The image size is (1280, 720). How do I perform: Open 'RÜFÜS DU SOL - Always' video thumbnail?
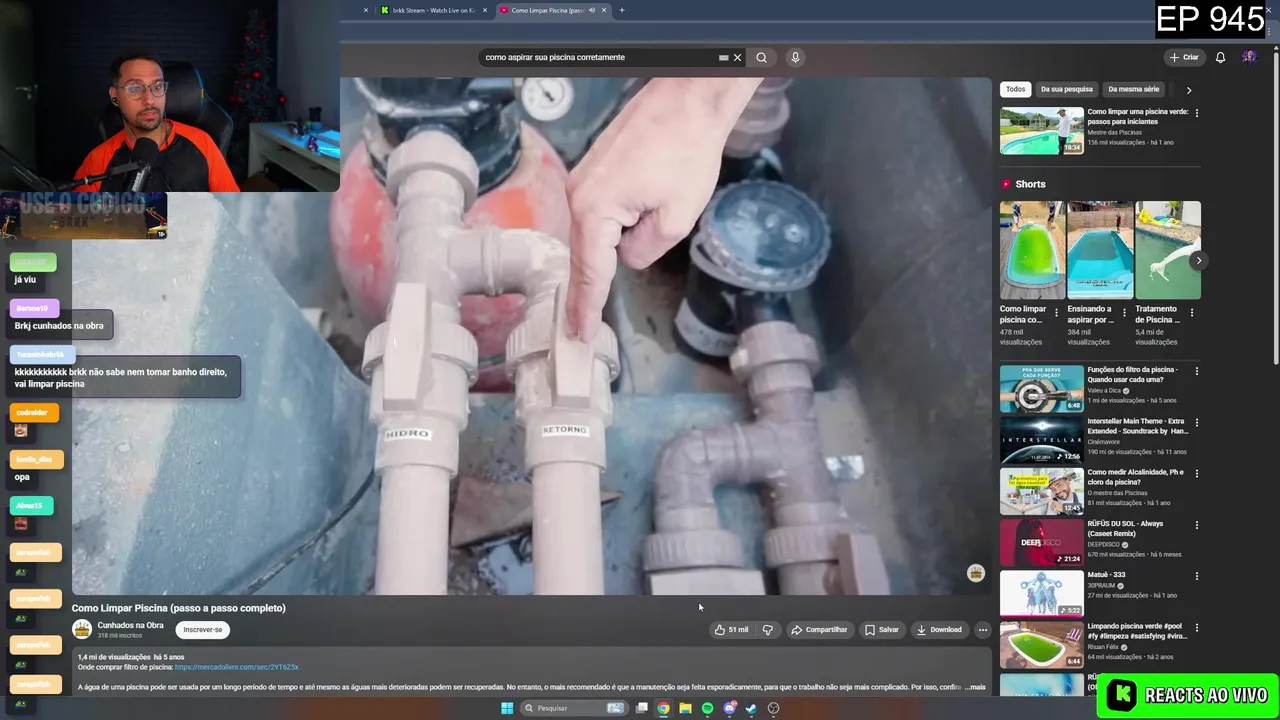1041,543
